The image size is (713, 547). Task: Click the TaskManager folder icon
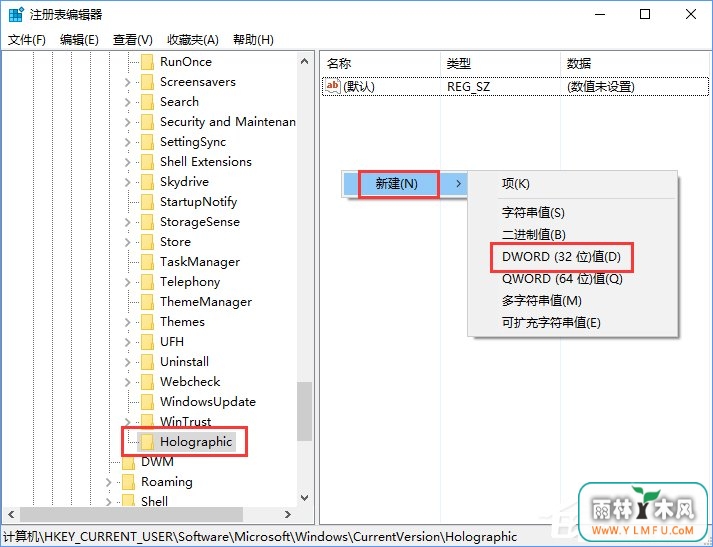click(147, 262)
